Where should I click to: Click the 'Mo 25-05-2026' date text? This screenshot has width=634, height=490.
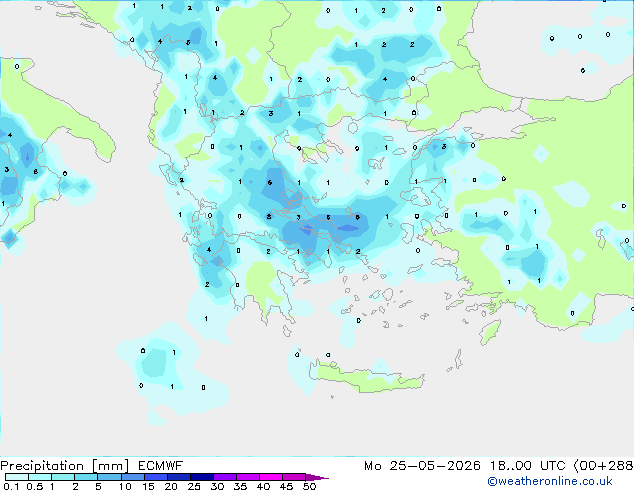[x=422, y=466]
